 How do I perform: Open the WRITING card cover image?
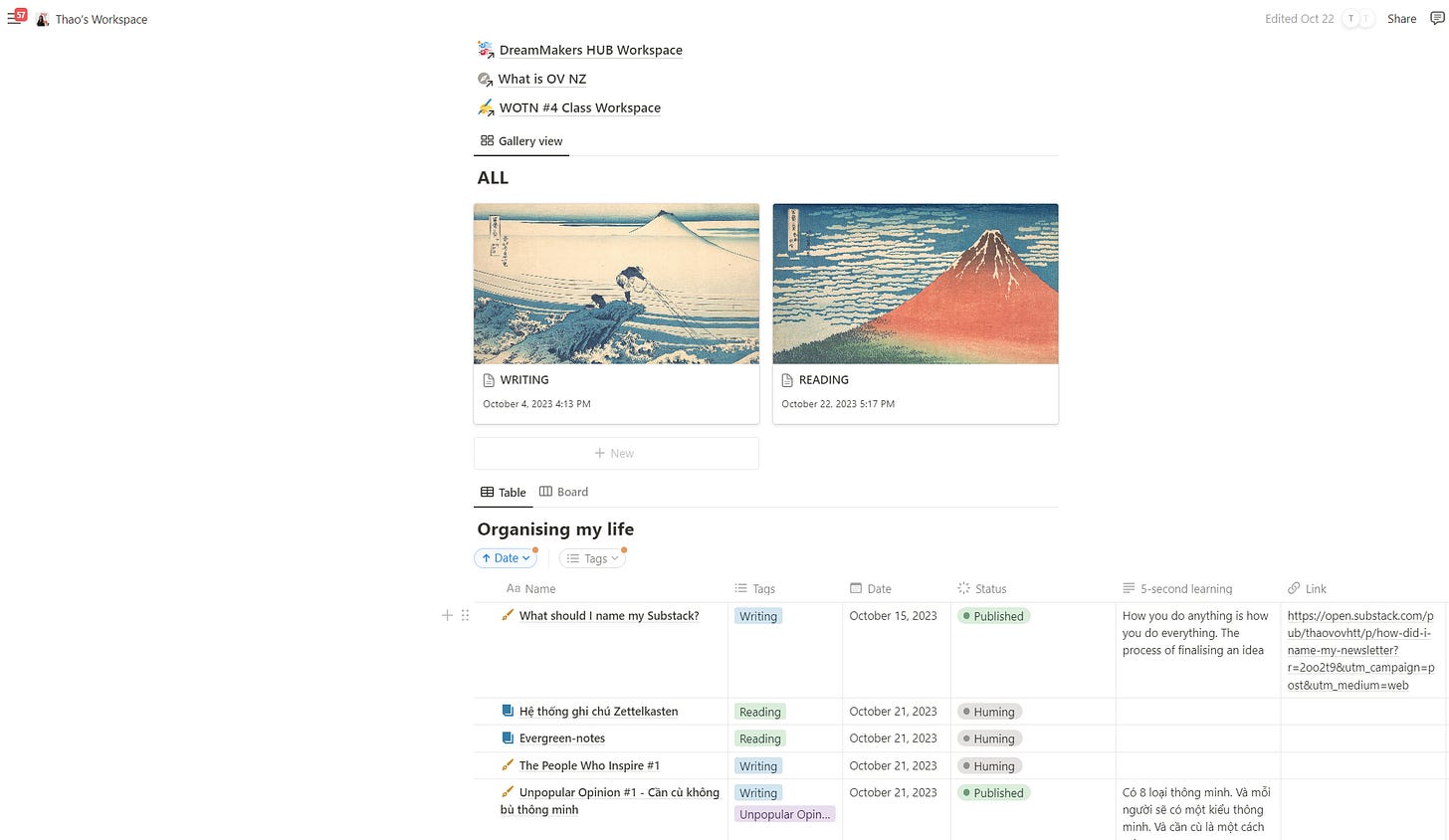click(616, 284)
